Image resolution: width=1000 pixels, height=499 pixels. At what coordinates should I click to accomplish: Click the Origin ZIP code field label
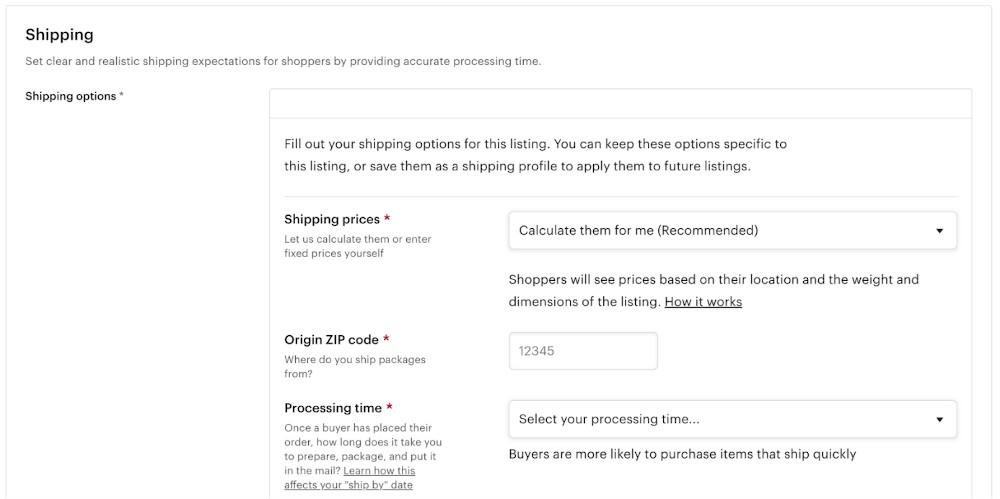pos(330,340)
